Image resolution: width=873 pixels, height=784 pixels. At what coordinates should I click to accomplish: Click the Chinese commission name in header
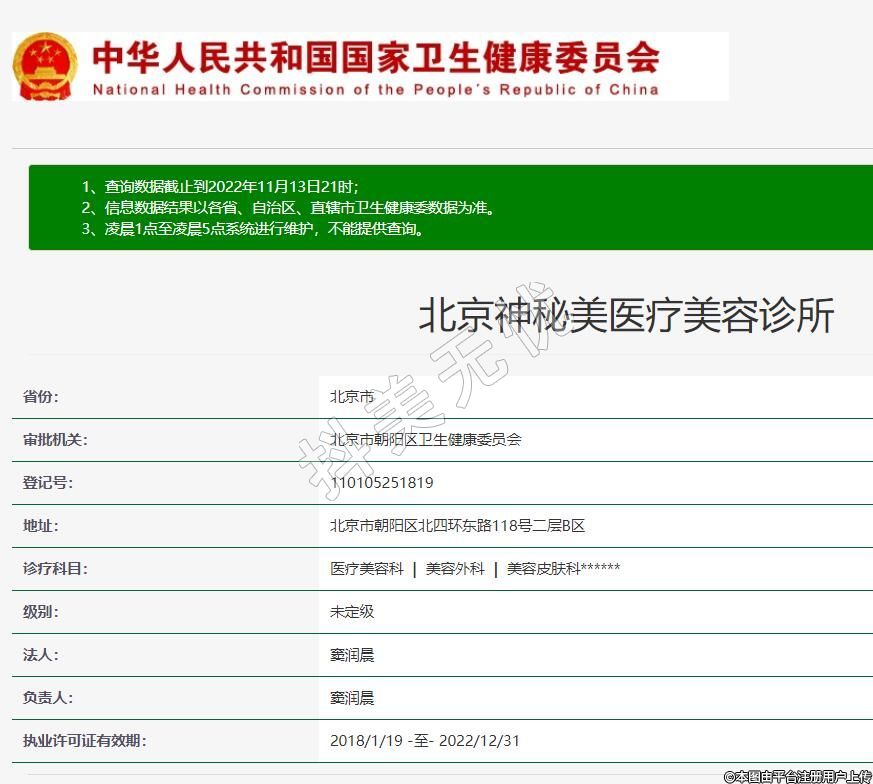pos(376,58)
